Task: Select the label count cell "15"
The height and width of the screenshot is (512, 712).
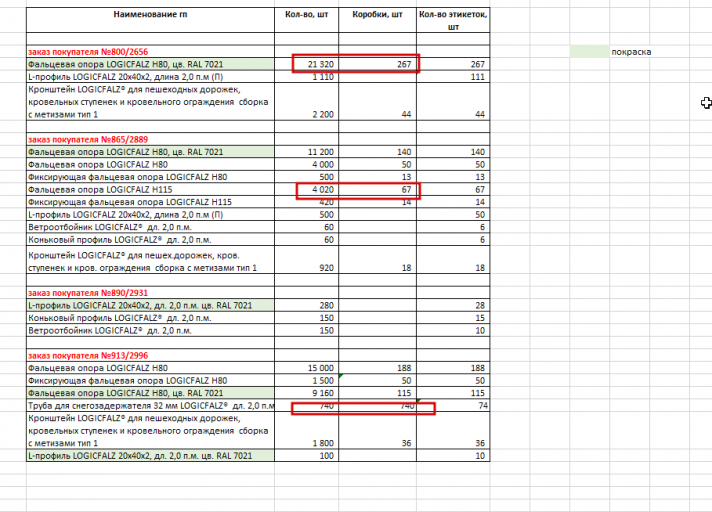Action: [x=453, y=318]
